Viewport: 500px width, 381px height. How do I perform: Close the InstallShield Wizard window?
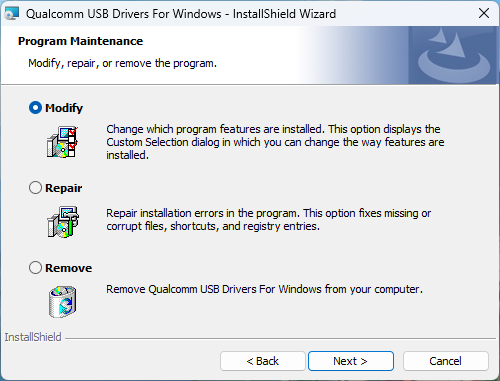pos(484,14)
